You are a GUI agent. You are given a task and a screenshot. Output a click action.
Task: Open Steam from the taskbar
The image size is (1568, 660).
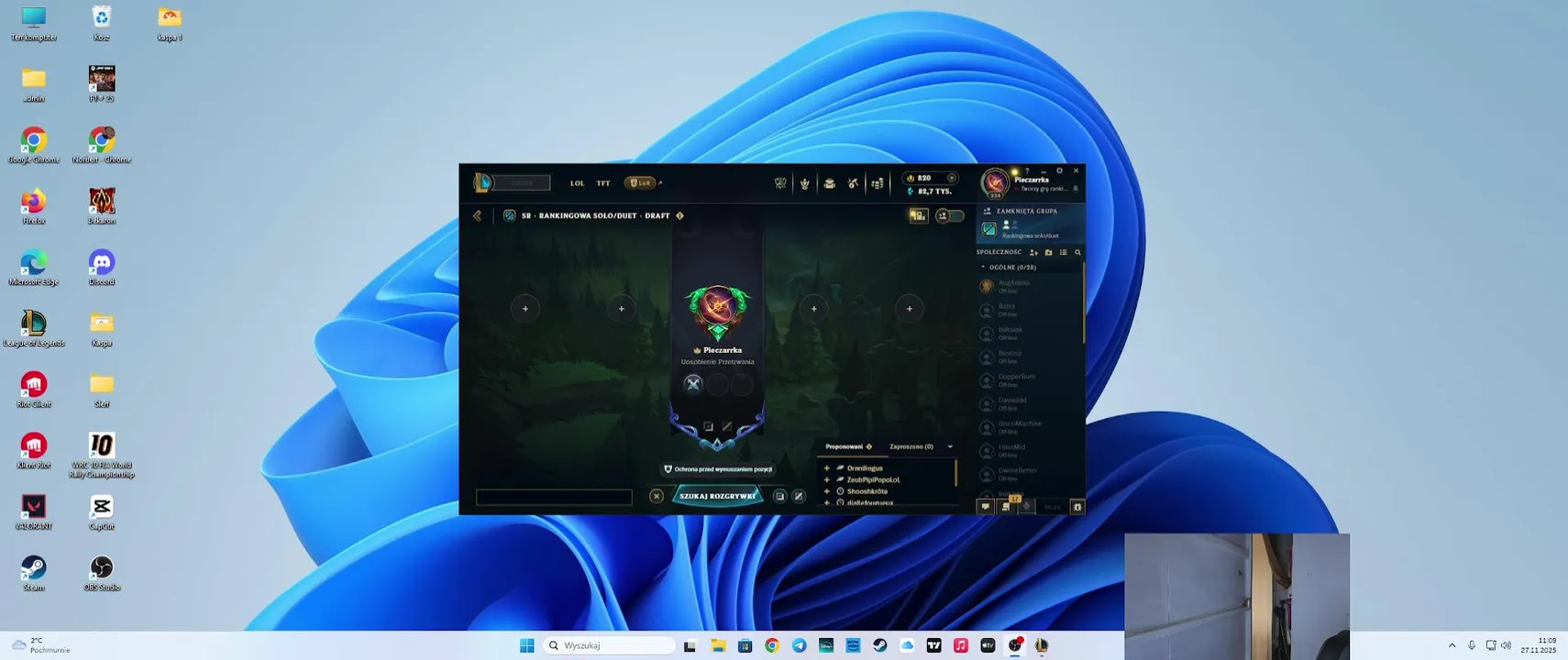[x=879, y=645]
